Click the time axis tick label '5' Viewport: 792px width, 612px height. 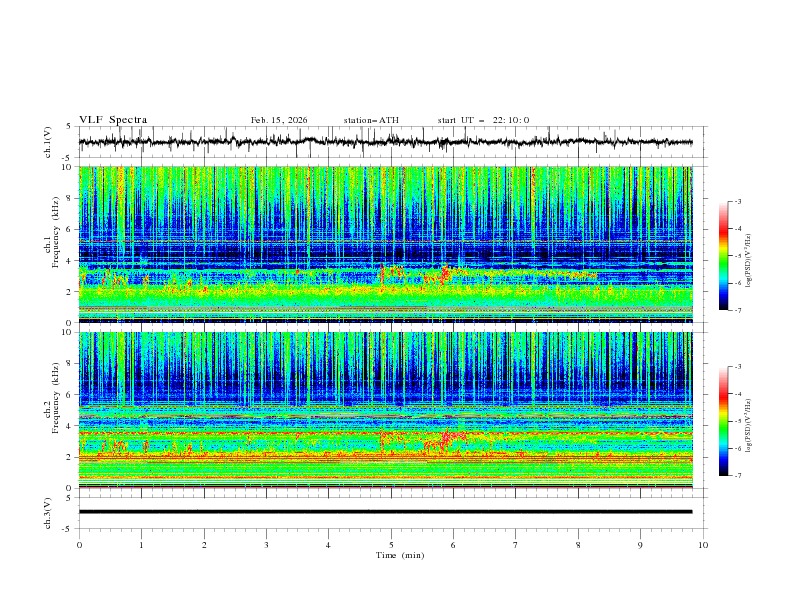coord(391,545)
